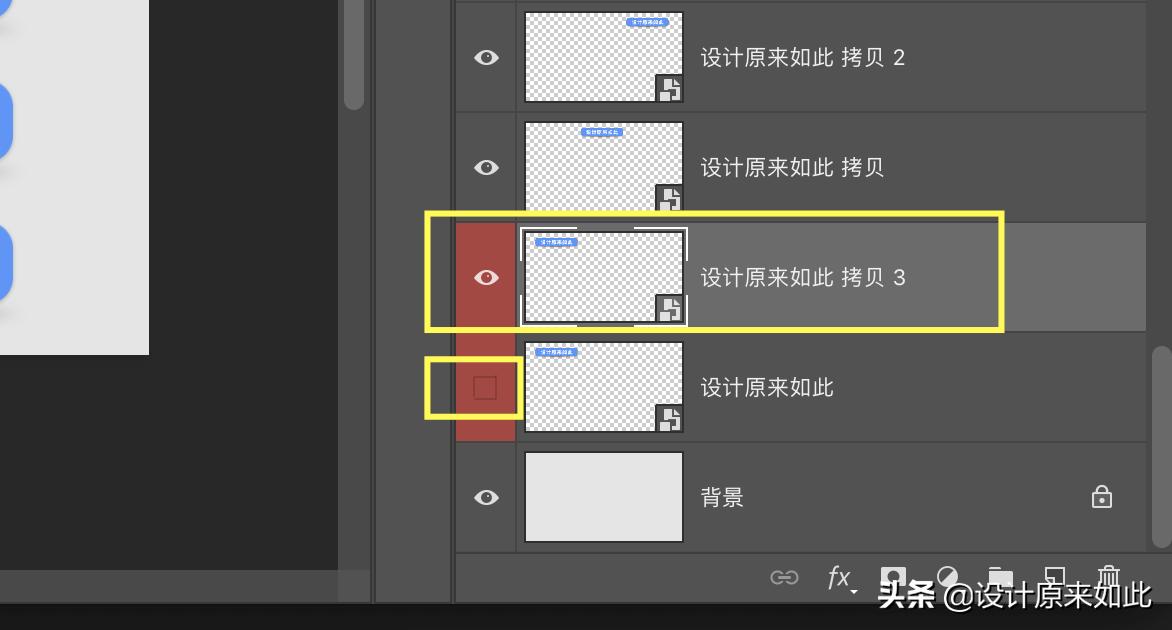Create a new layer
The height and width of the screenshot is (630, 1172).
point(1055,576)
